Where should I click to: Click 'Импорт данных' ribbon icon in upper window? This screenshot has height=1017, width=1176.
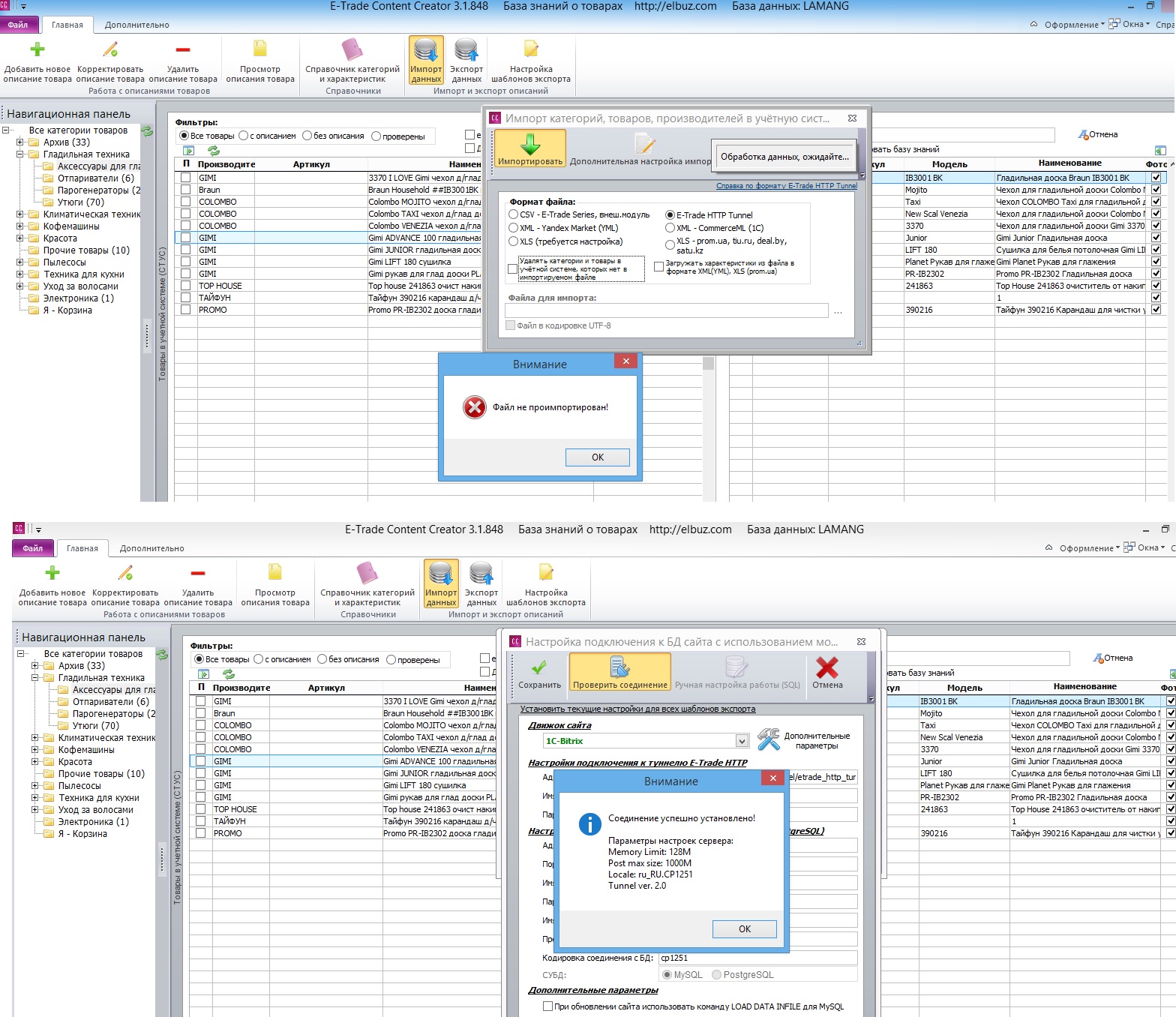pyautogui.click(x=426, y=60)
